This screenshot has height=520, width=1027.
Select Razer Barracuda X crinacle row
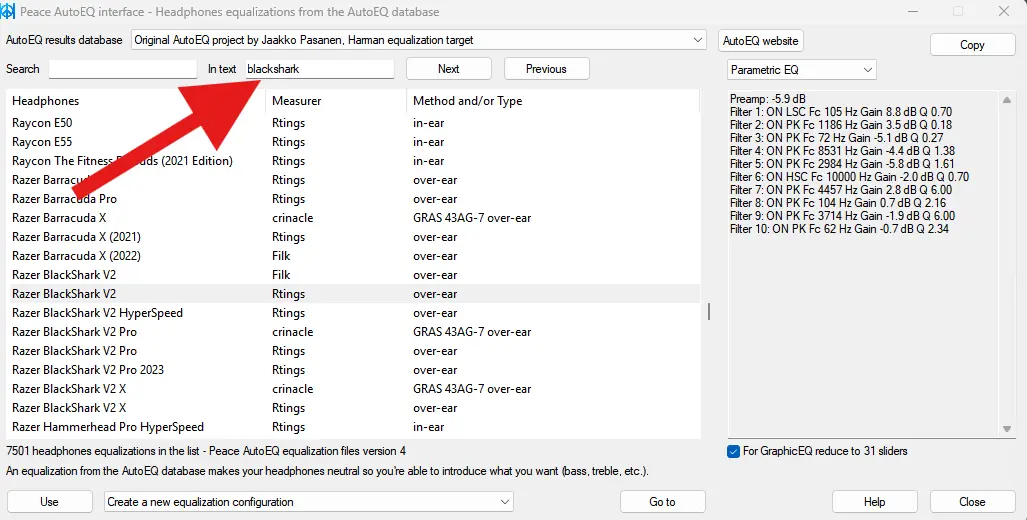[x=353, y=217]
